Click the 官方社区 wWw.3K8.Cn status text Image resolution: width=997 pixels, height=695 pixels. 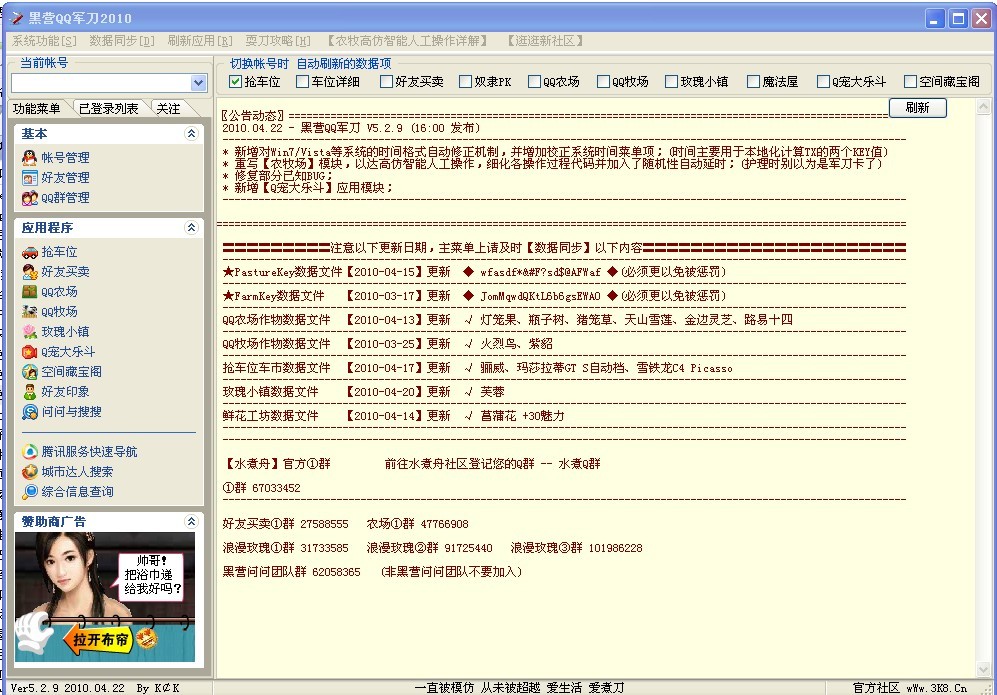pos(909,688)
